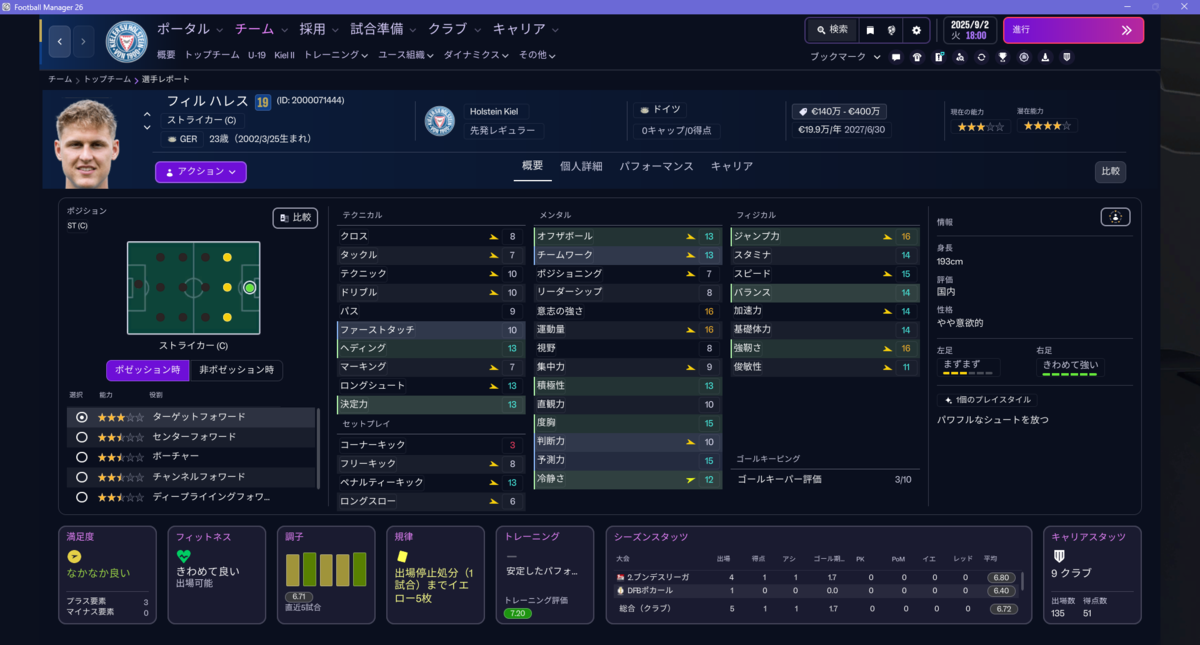
Task: Open the tactics board shortcut with notification
Action: 939,57
